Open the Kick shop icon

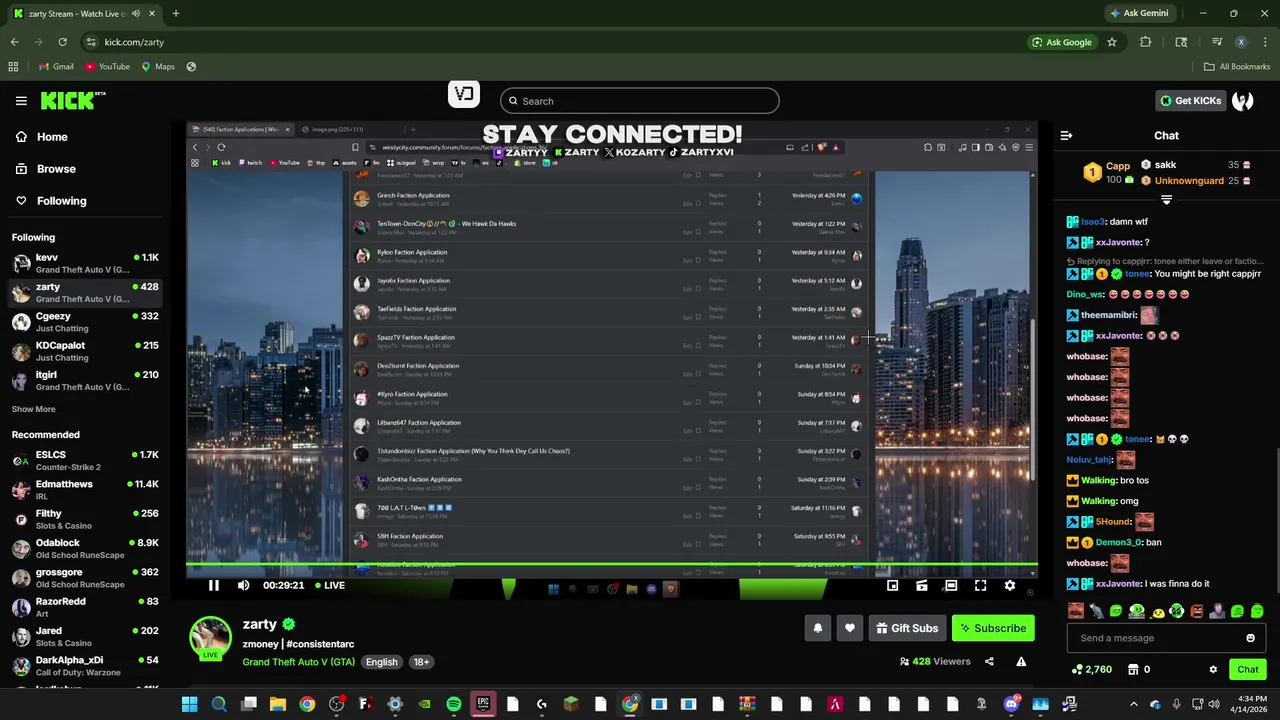point(1133,669)
